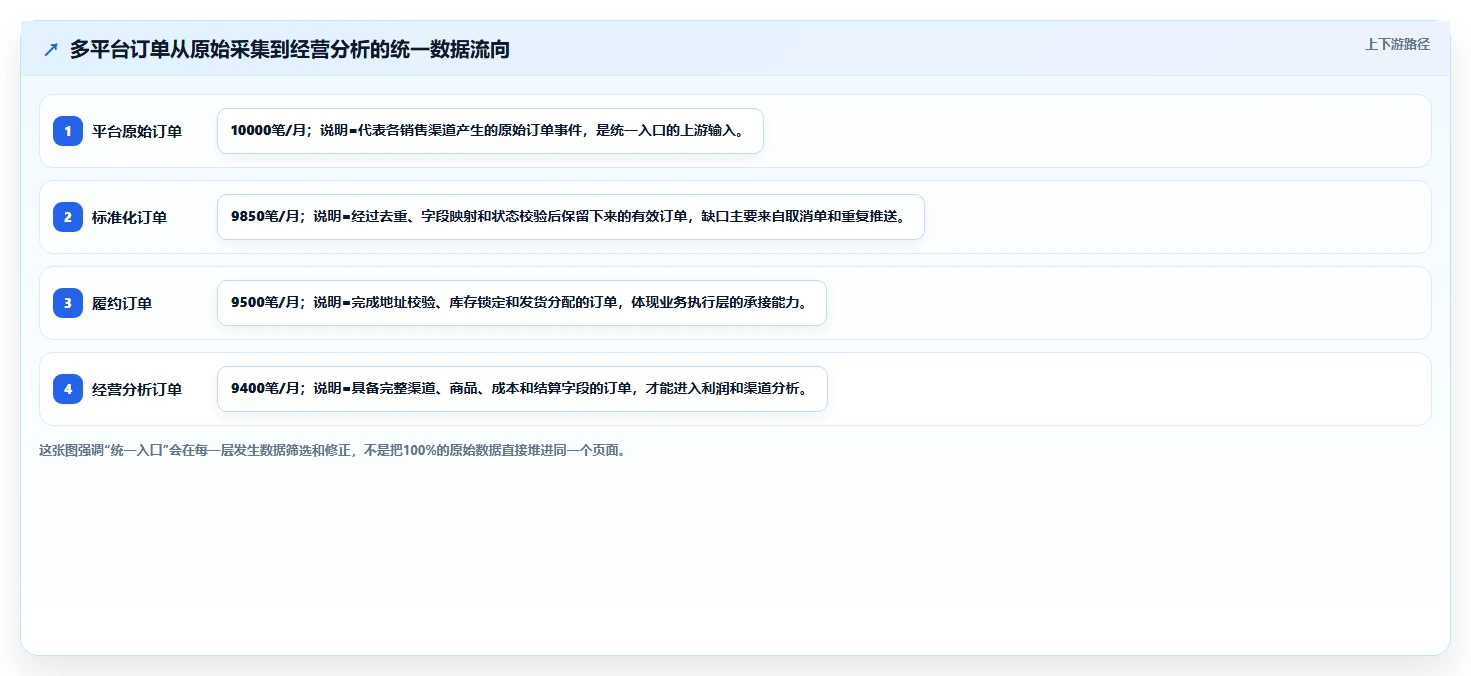Click the 经营分析订单 step label
The image size is (1471, 676).
tap(137, 389)
